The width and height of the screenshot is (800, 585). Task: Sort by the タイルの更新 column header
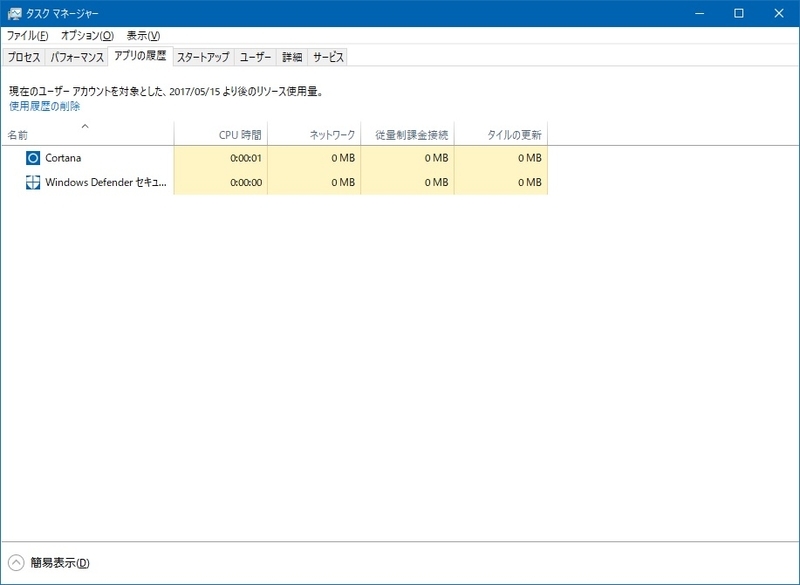point(501,134)
